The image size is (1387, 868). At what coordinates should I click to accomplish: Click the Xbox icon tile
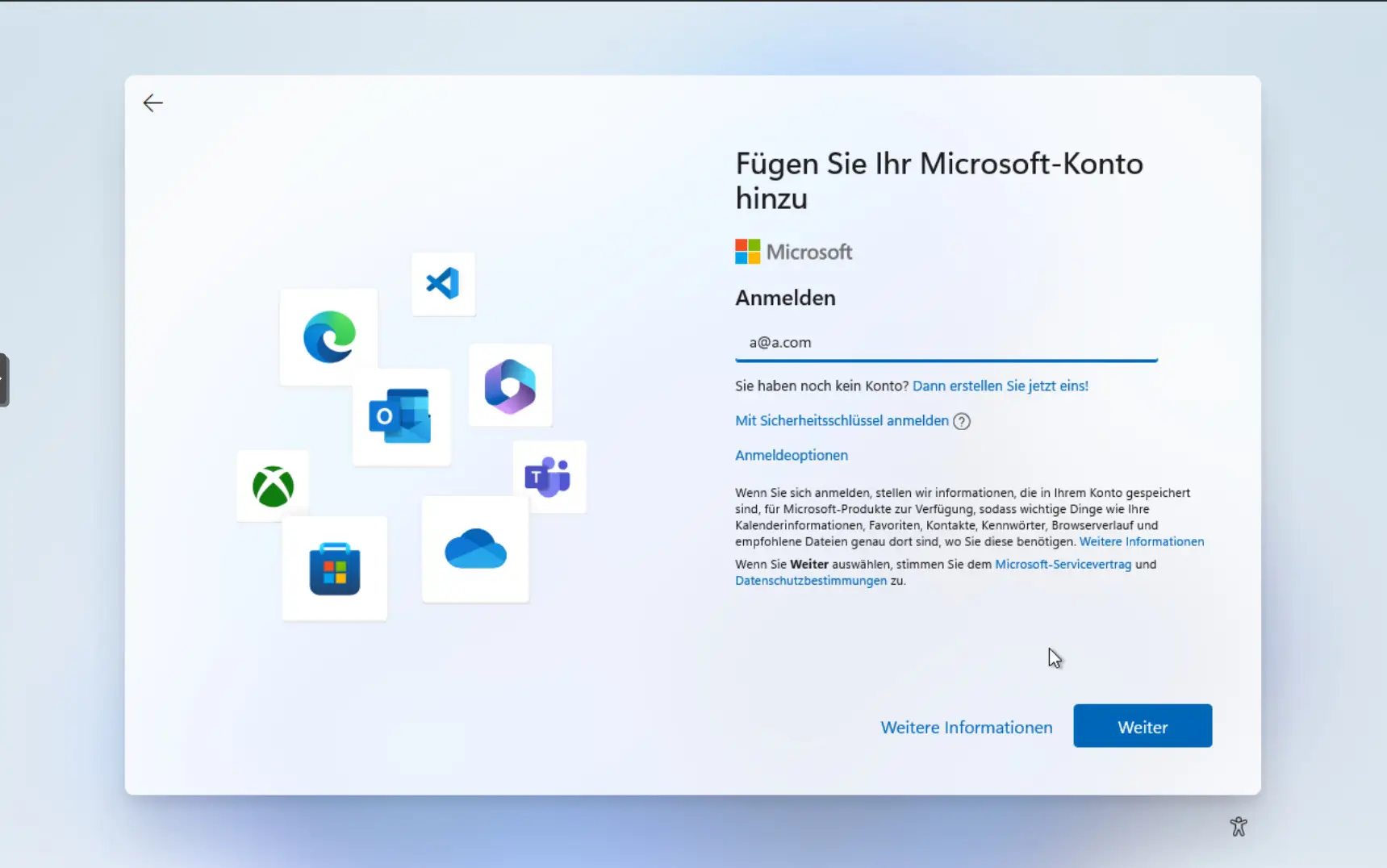tap(273, 486)
